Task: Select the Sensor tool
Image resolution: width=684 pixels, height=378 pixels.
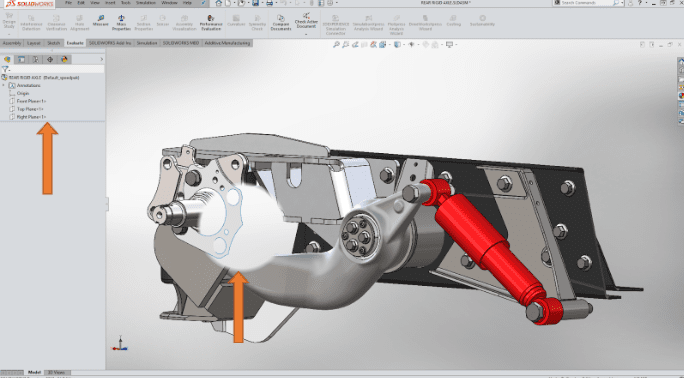Action: [163, 20]
